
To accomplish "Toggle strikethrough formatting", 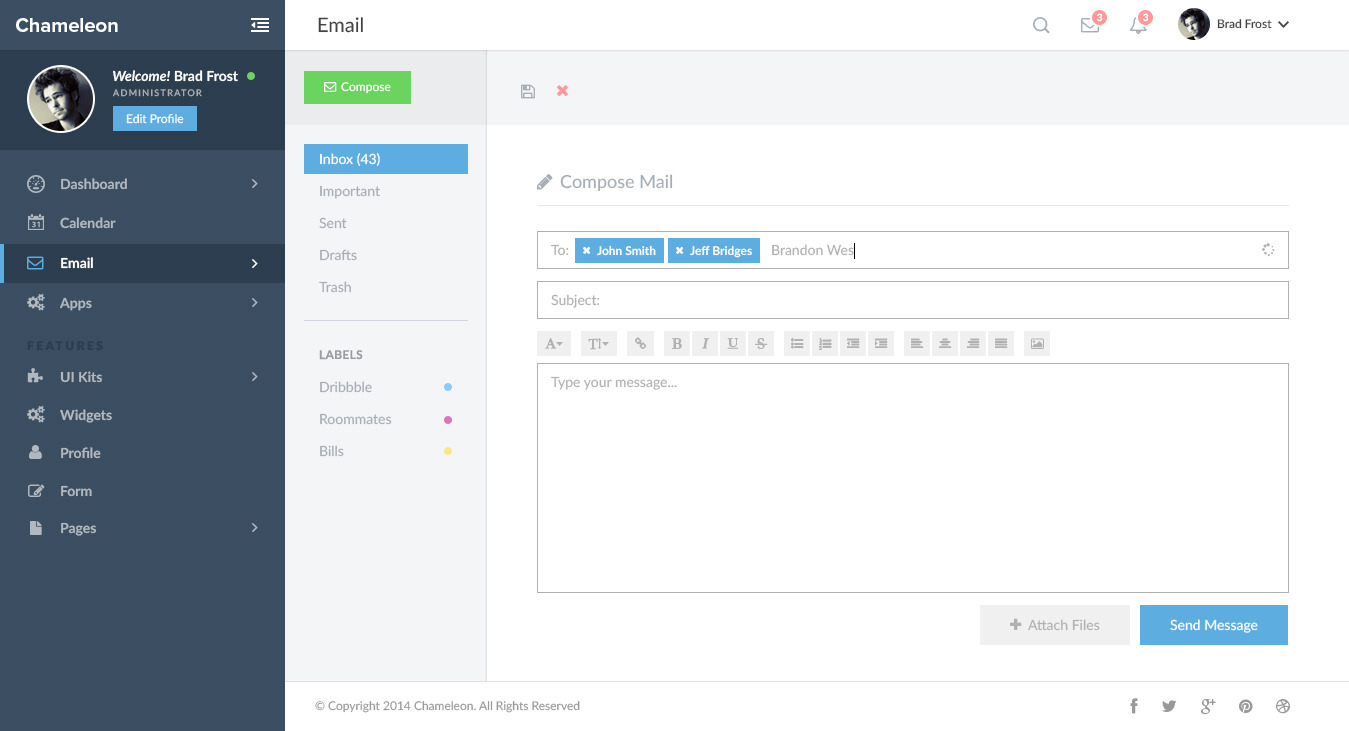I will [761, 344].
